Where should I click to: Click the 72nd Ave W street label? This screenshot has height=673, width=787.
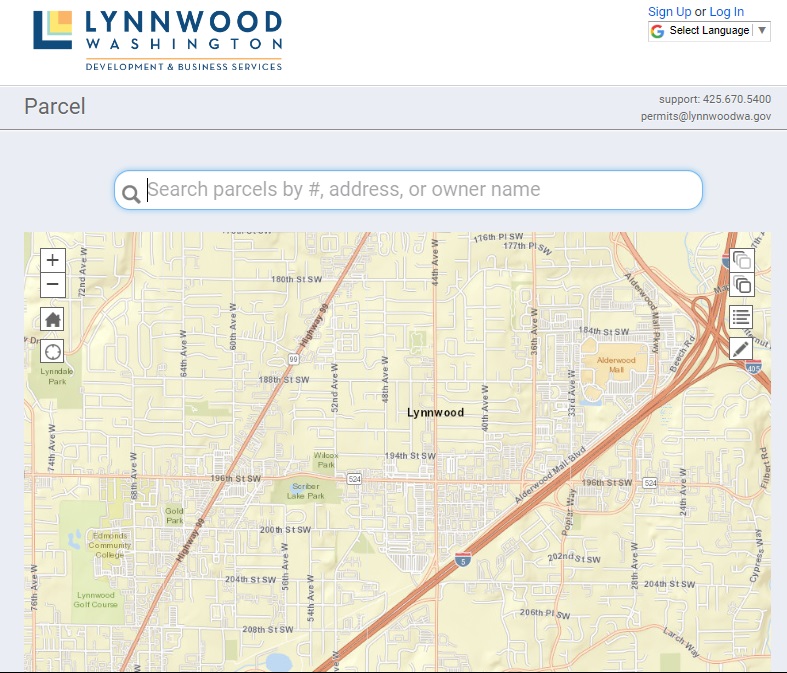(x=83, y=272)
